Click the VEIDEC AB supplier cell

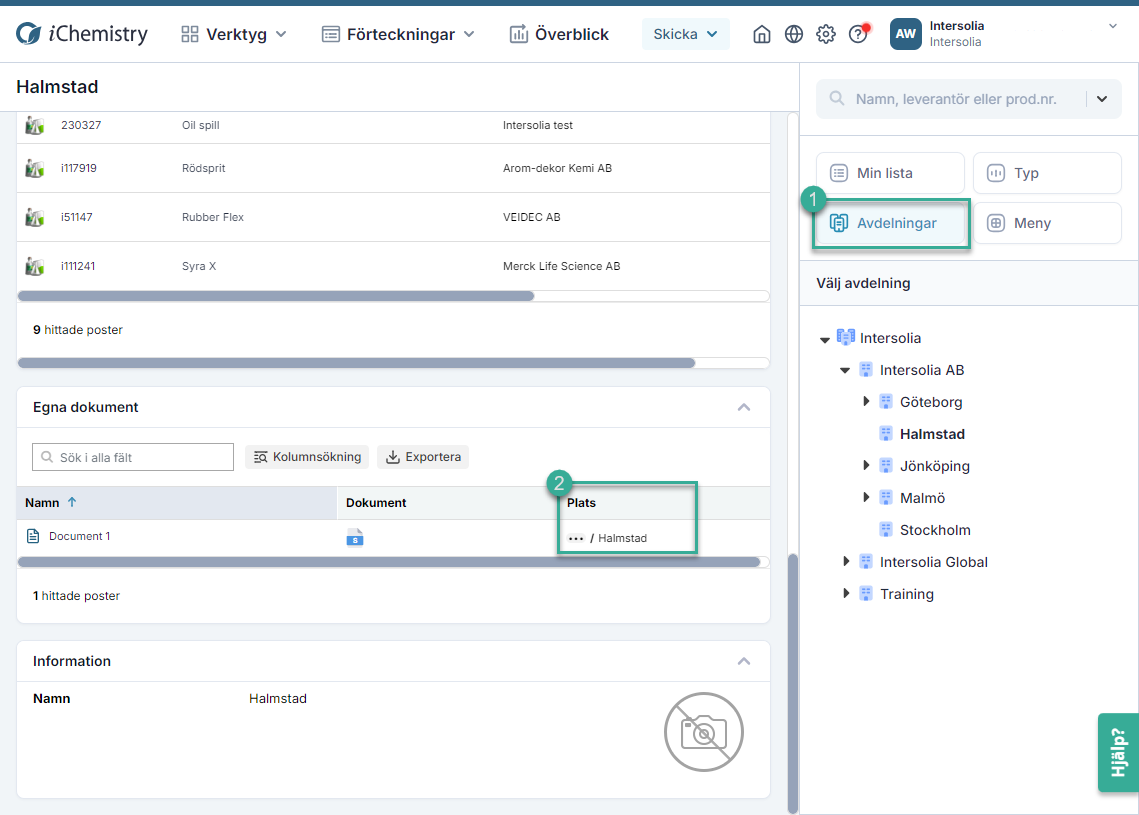point(532,217)
